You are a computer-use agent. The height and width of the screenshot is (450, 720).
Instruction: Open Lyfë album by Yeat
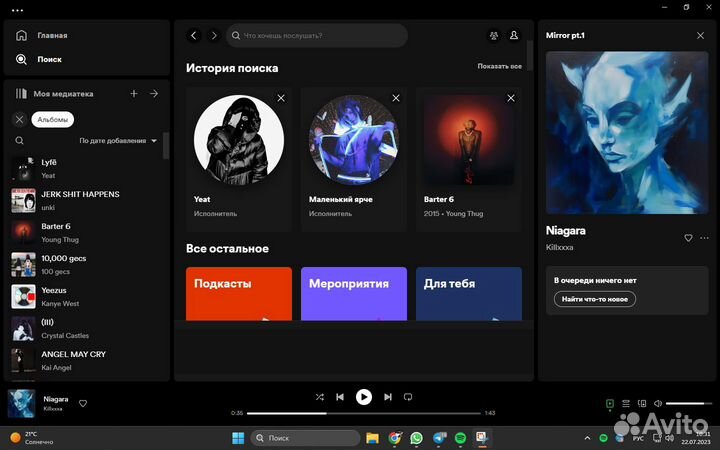tap(85, 169)
